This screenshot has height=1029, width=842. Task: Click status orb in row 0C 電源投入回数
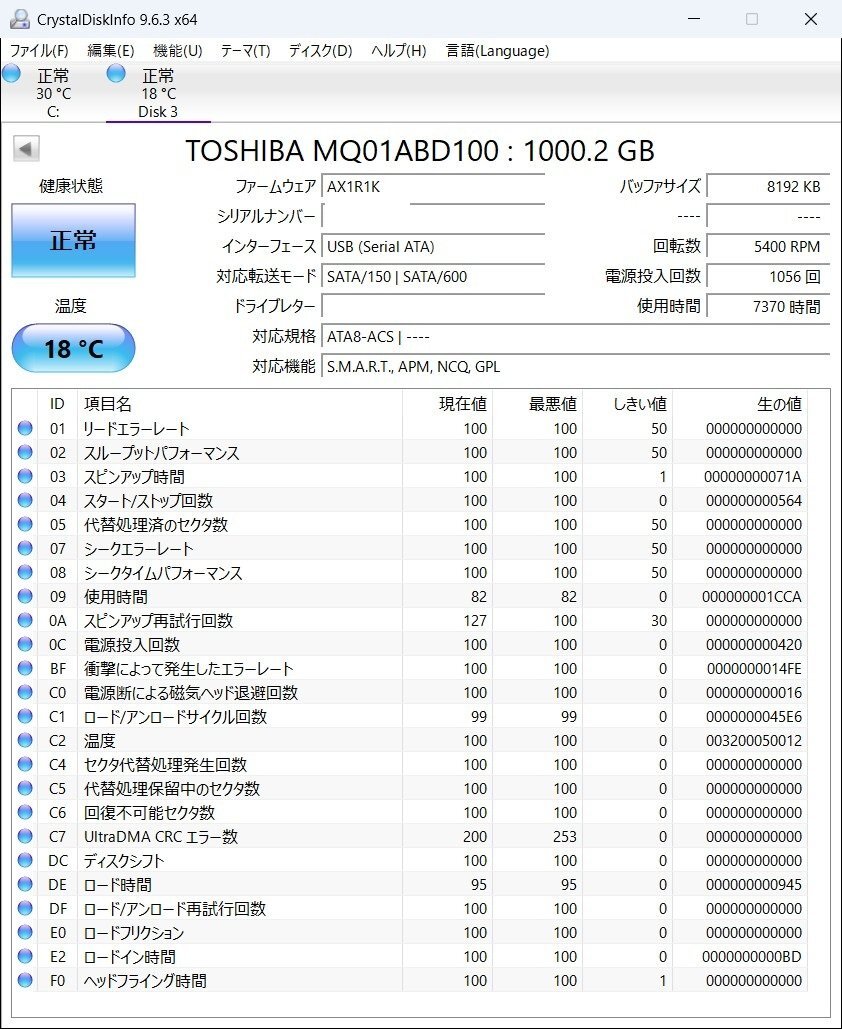pyautogui.click(x=25, y=644)
